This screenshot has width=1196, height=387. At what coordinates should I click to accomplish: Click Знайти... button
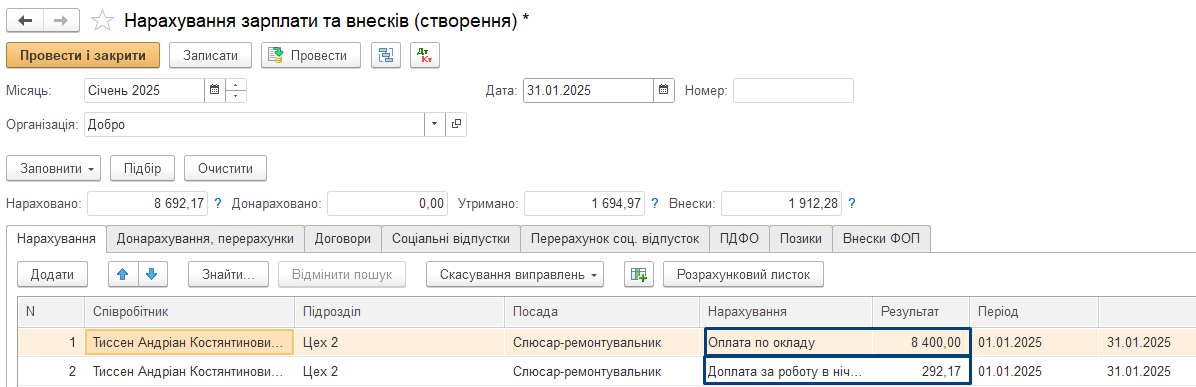click(x=229, y=274)
